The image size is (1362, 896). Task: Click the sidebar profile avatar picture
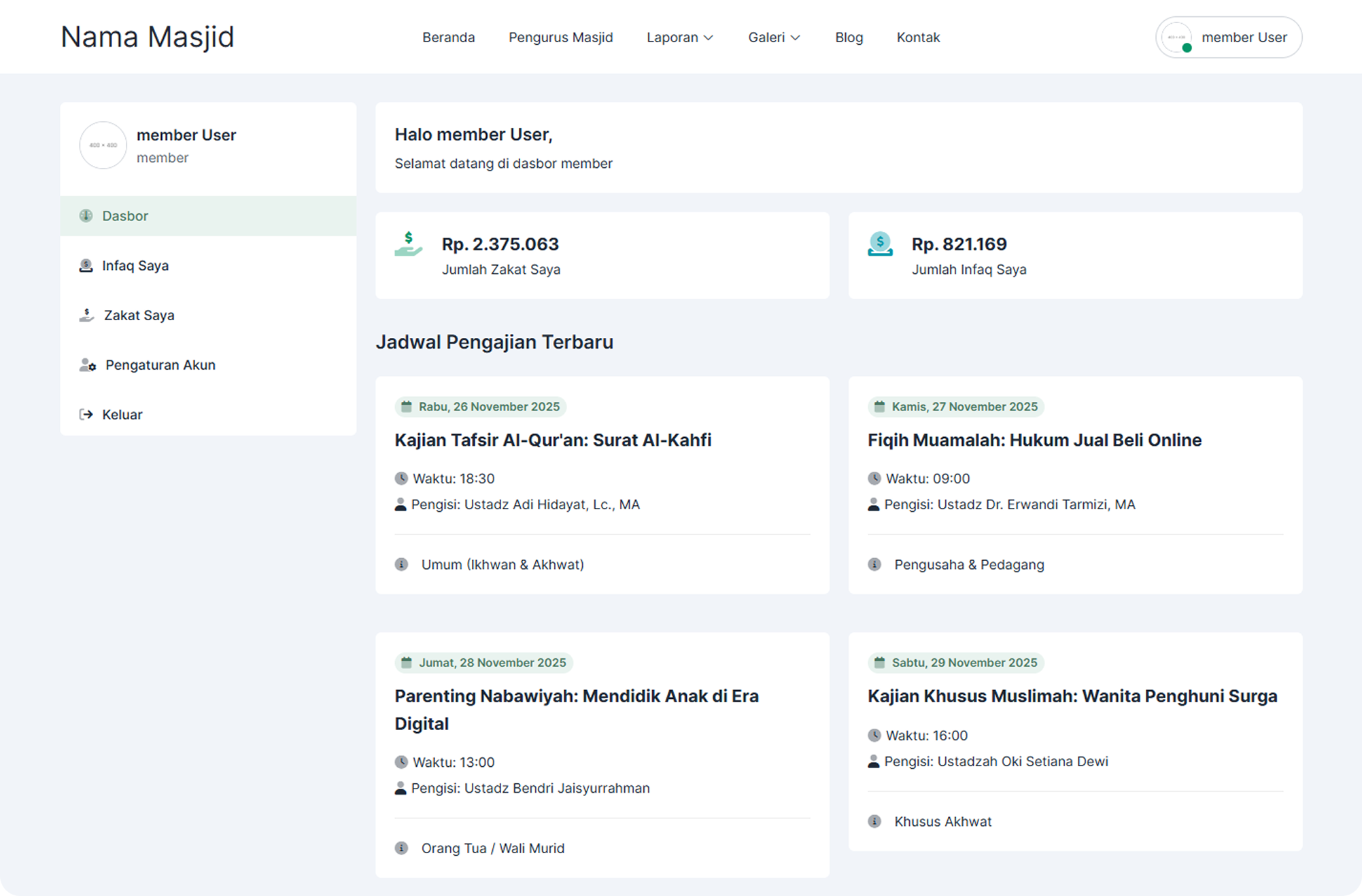pos(103,145)
